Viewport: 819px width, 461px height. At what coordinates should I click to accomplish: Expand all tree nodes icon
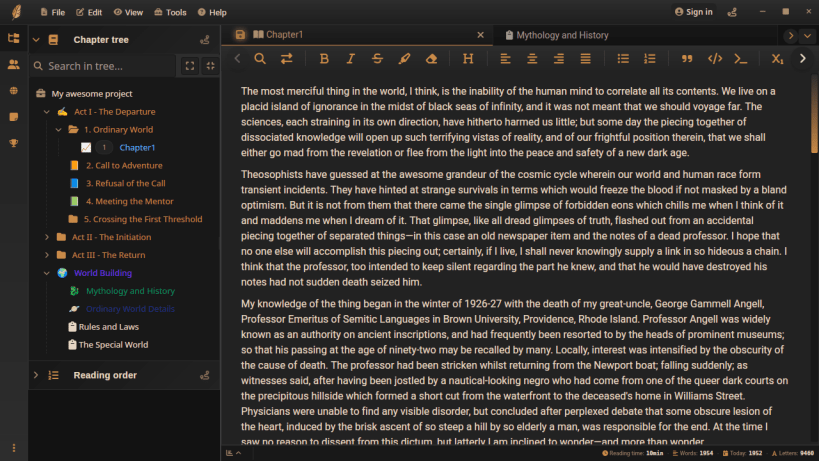click(190, 66)
